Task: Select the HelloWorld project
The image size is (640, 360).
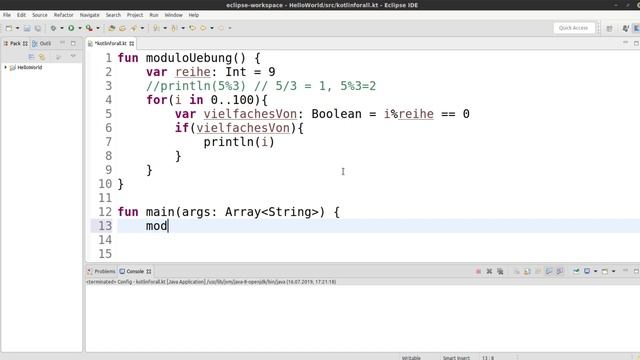Action: coord(29,67)
